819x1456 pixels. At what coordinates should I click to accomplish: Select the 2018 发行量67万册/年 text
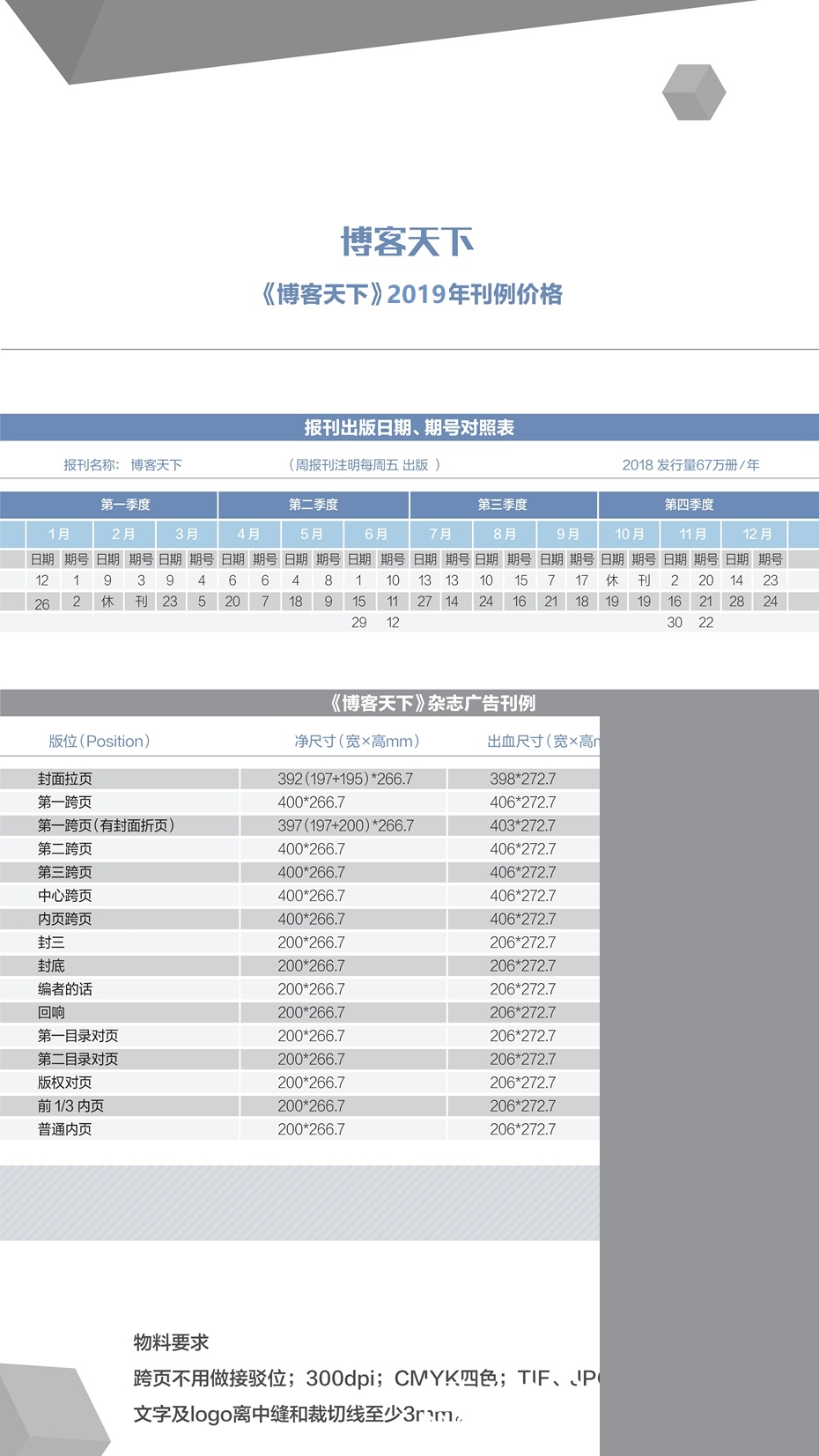click(690, 464)
